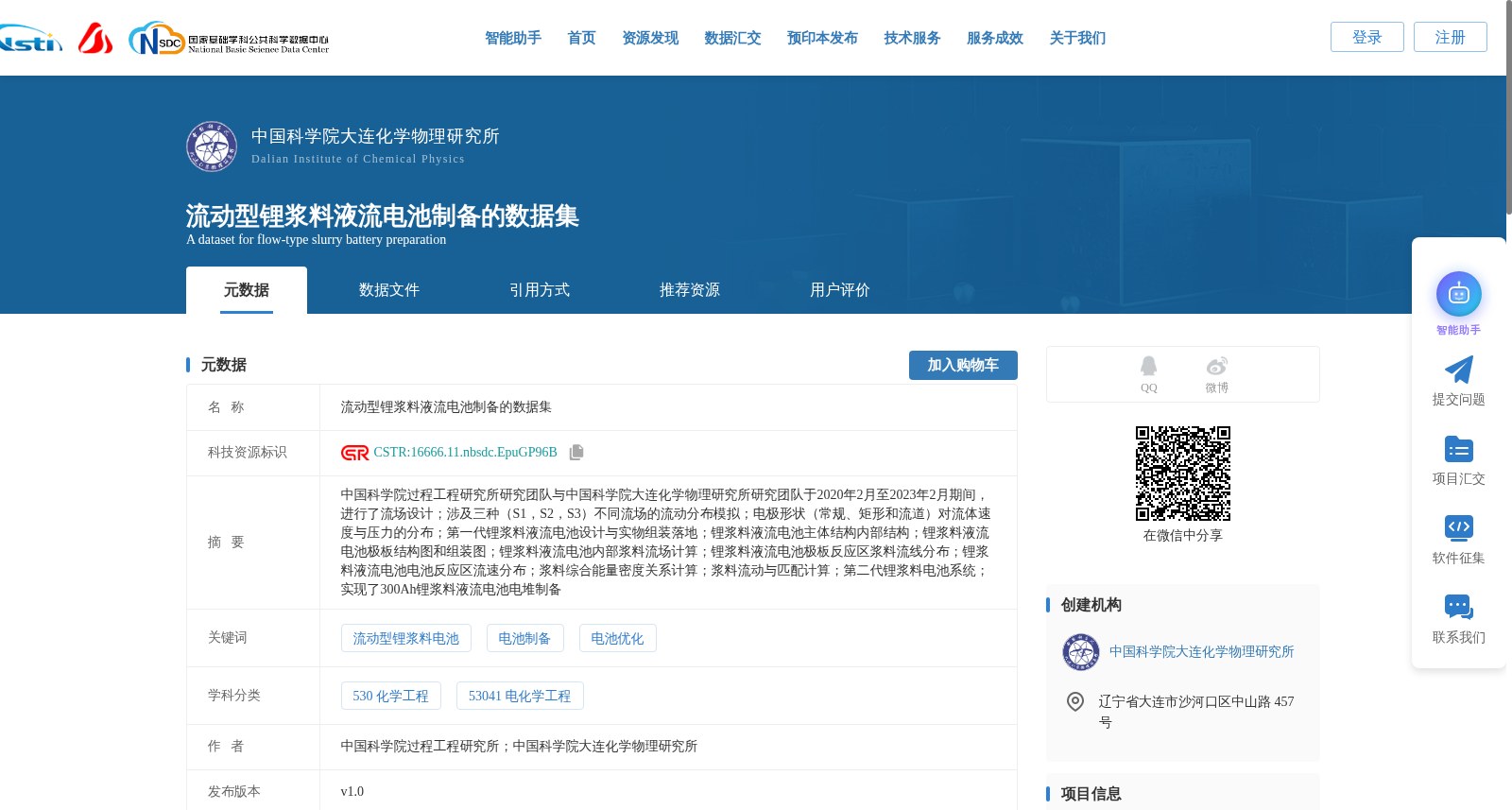Open 资源发现 menu
The image size is (1512, 810).
point(650,38)
